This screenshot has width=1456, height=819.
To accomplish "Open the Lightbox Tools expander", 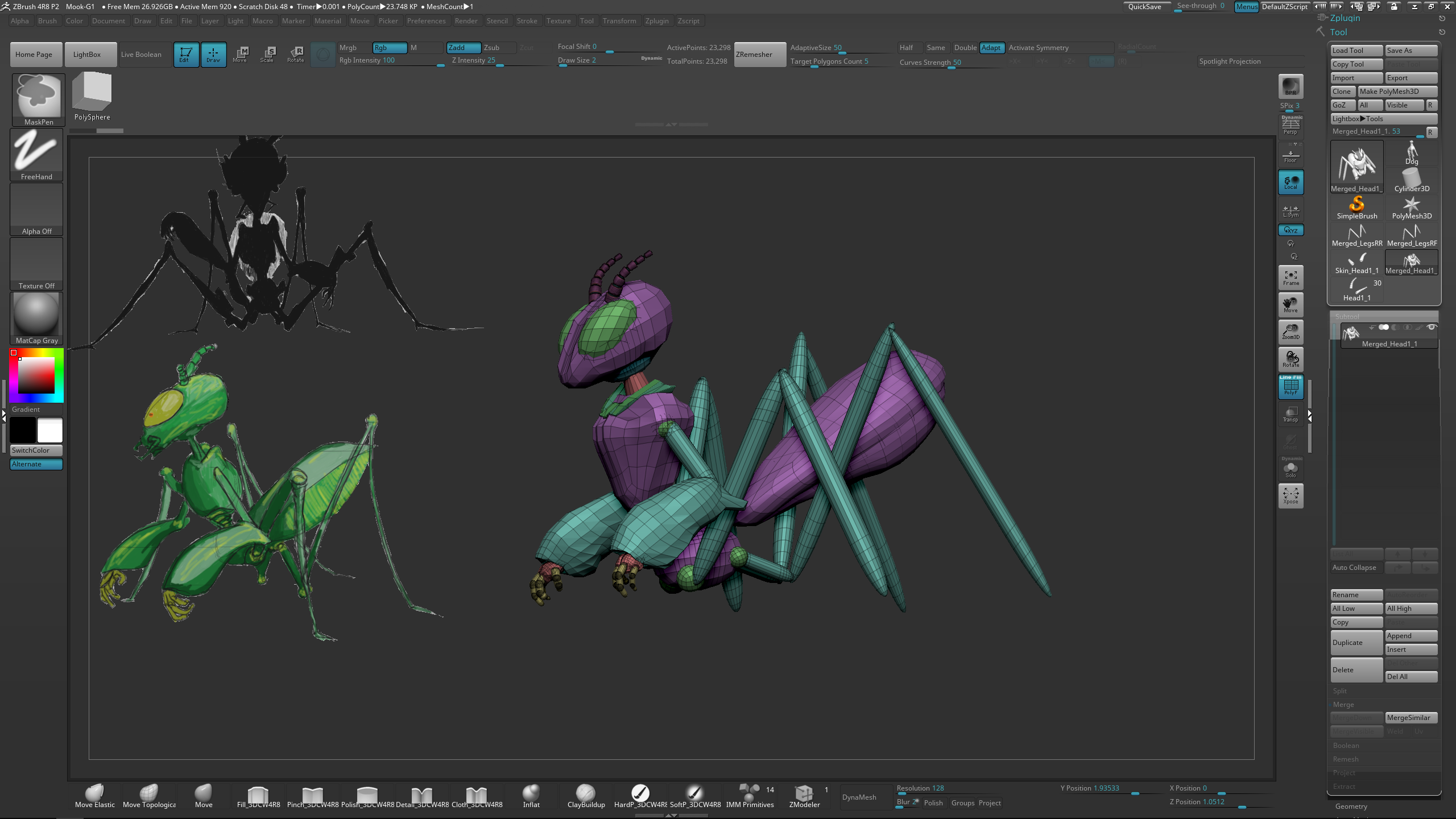I will [x=1383, y=119].
